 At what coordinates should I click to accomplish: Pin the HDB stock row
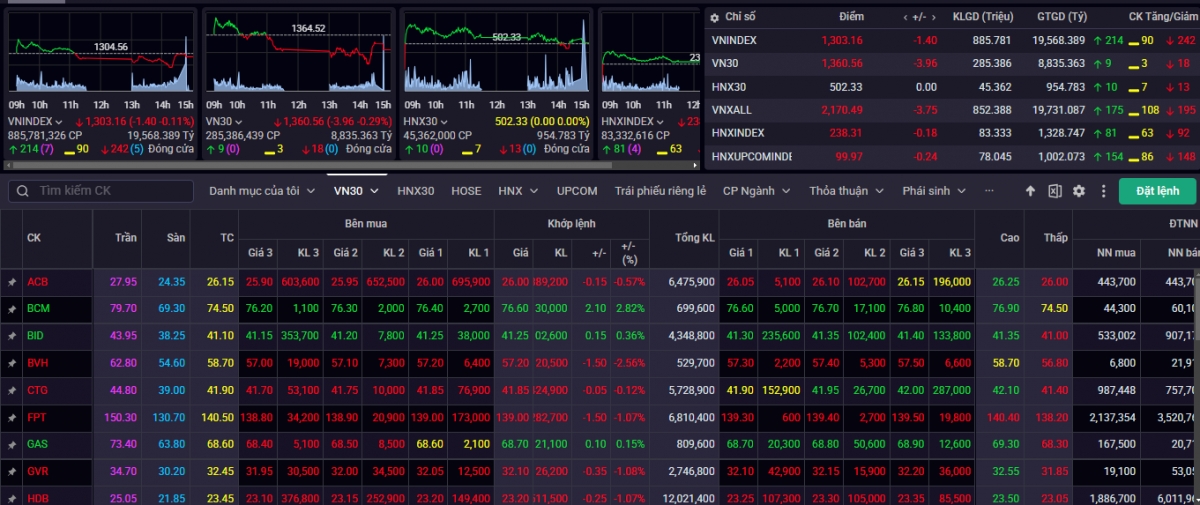coord(12,498)
